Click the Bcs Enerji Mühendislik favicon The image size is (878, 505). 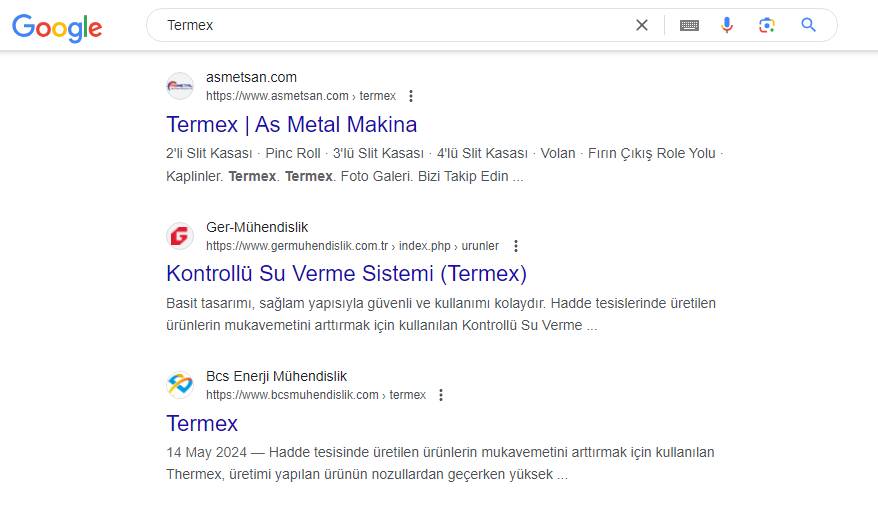click(x=180, y=385)
